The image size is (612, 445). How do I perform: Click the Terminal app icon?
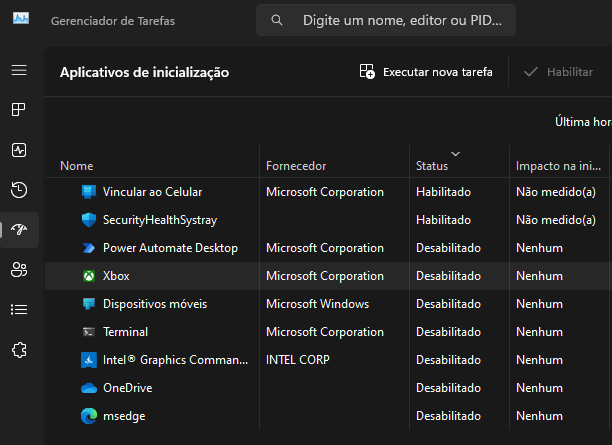89,332
